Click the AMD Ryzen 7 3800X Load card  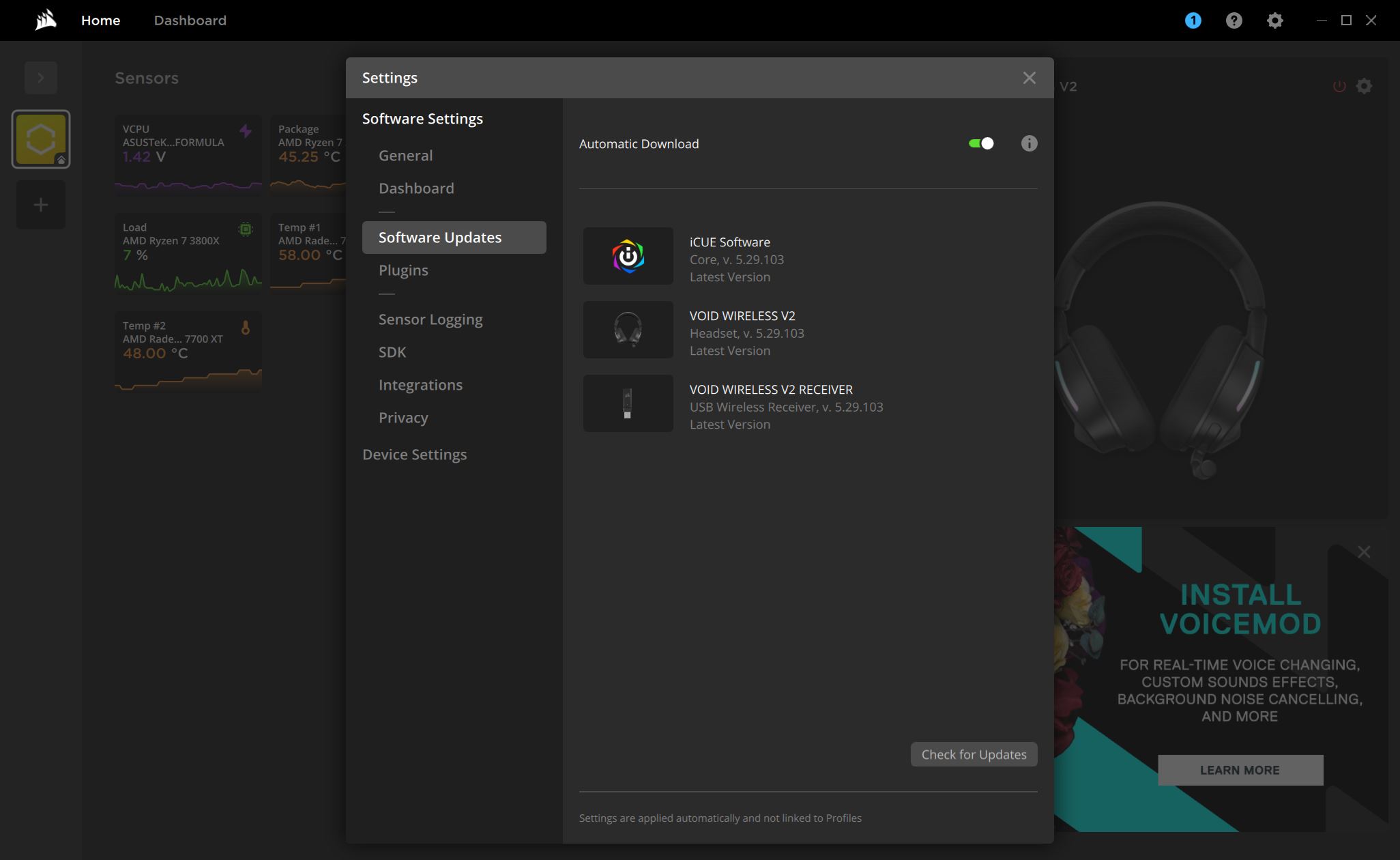(x=188, y=254)
